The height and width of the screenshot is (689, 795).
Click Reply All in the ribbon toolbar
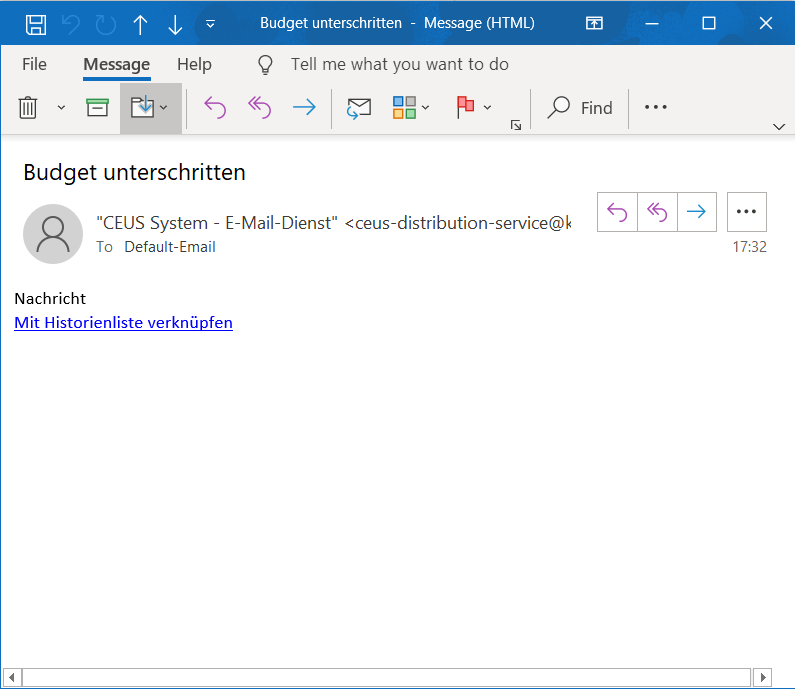pyautogui.click(x=259, y=107)
